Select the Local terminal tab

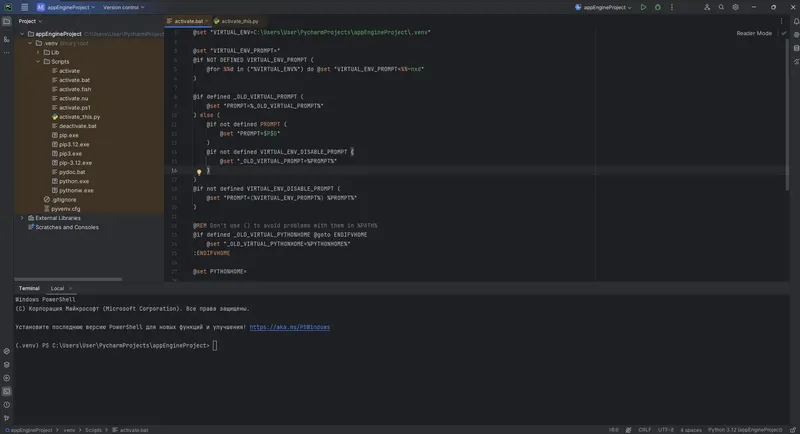tap(58, 288)
